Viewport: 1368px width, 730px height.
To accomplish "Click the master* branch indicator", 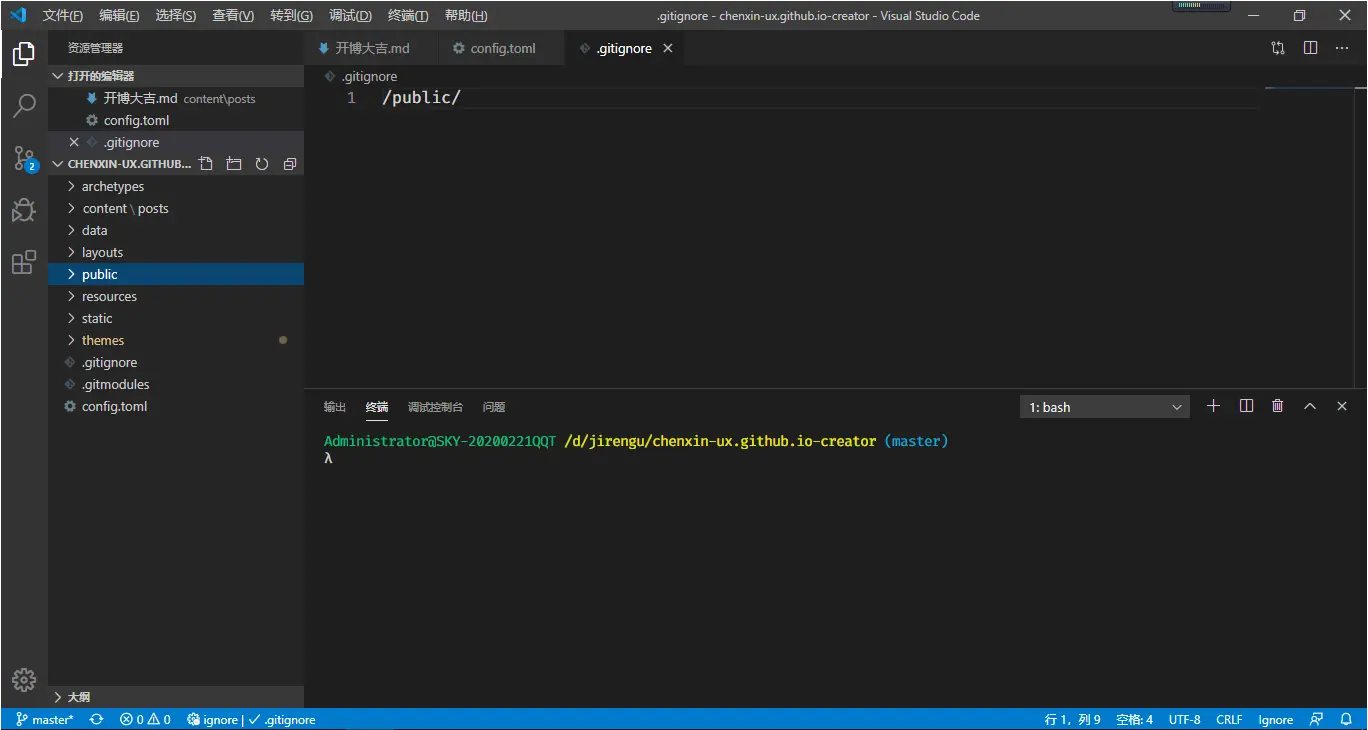I will 45,719.
